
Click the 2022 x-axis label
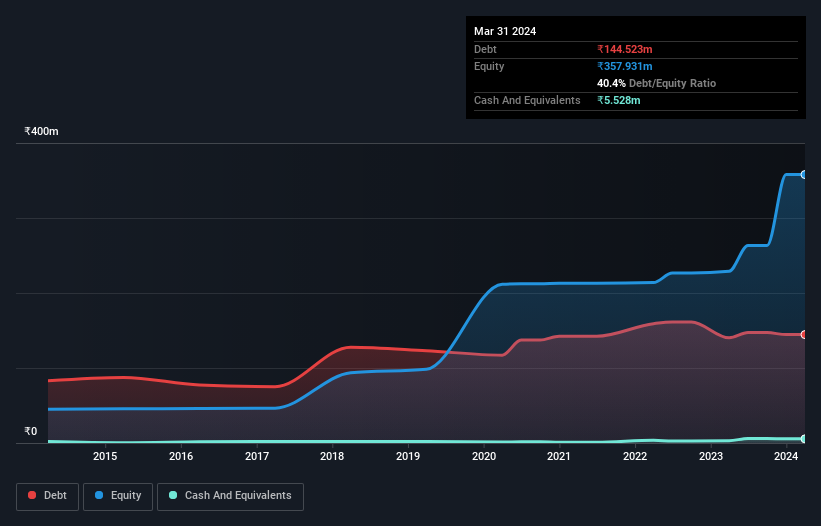point(635,456)
